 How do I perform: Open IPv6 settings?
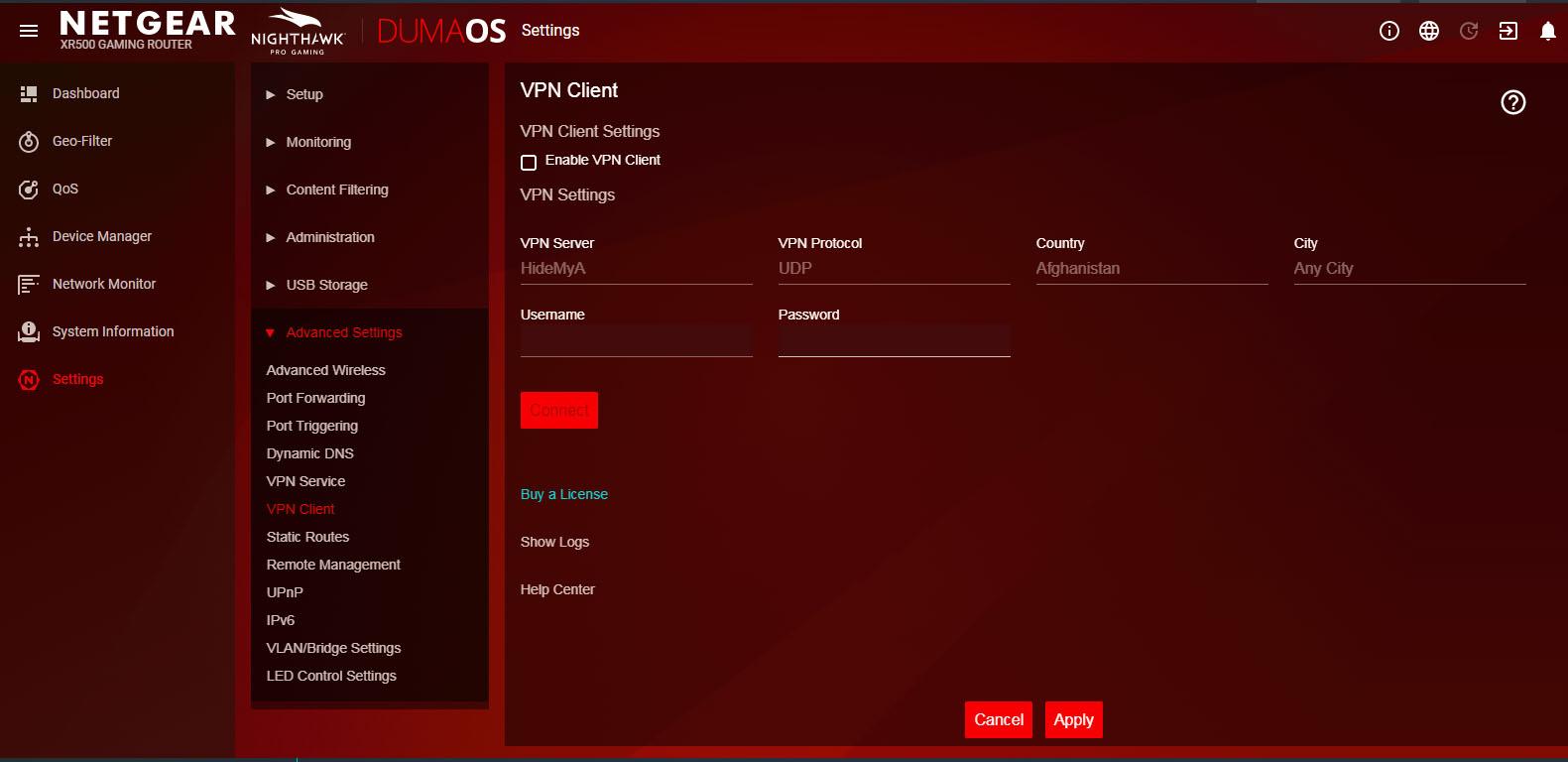pos(280,620)
